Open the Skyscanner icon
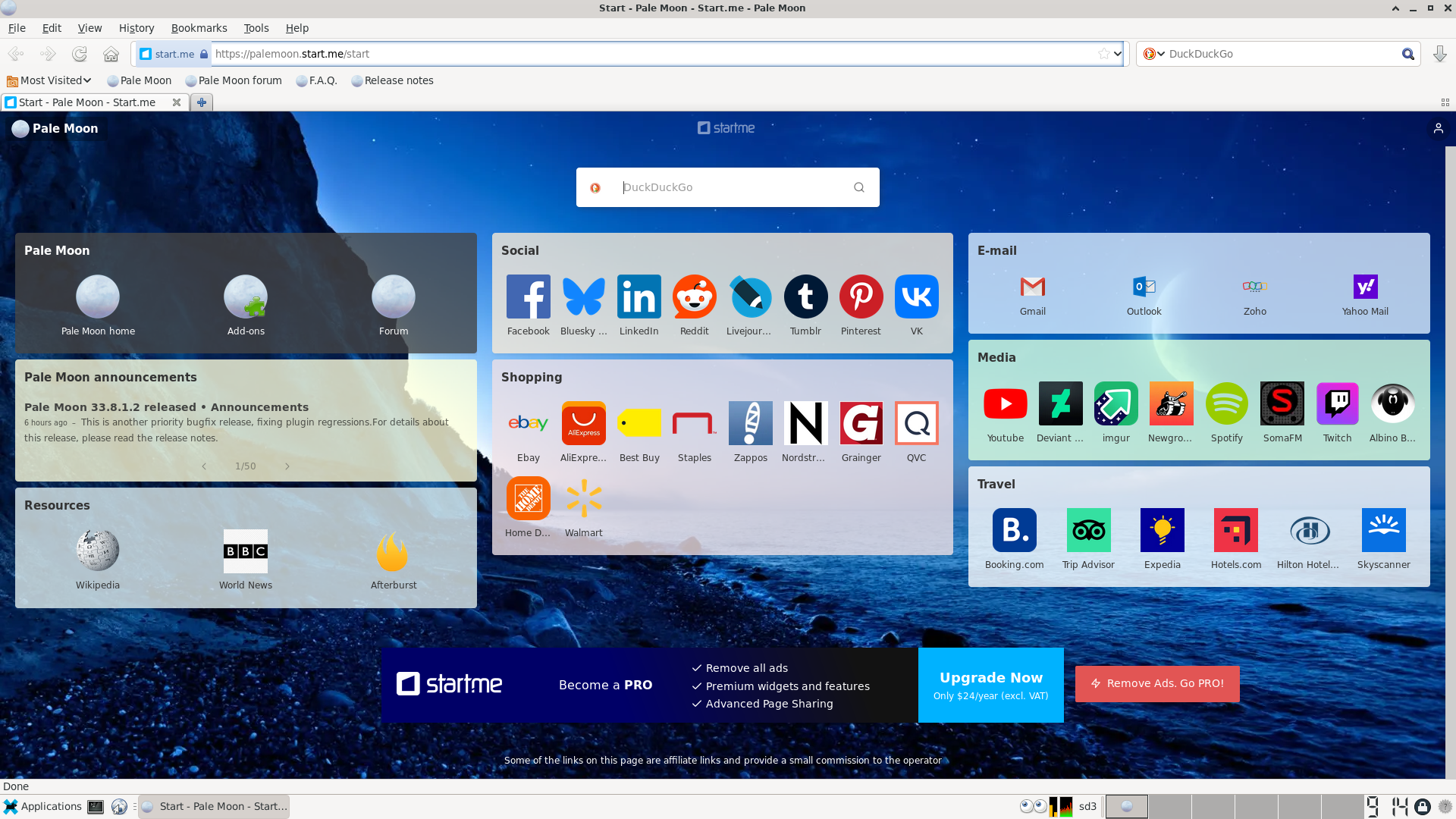 point(1383,530)
